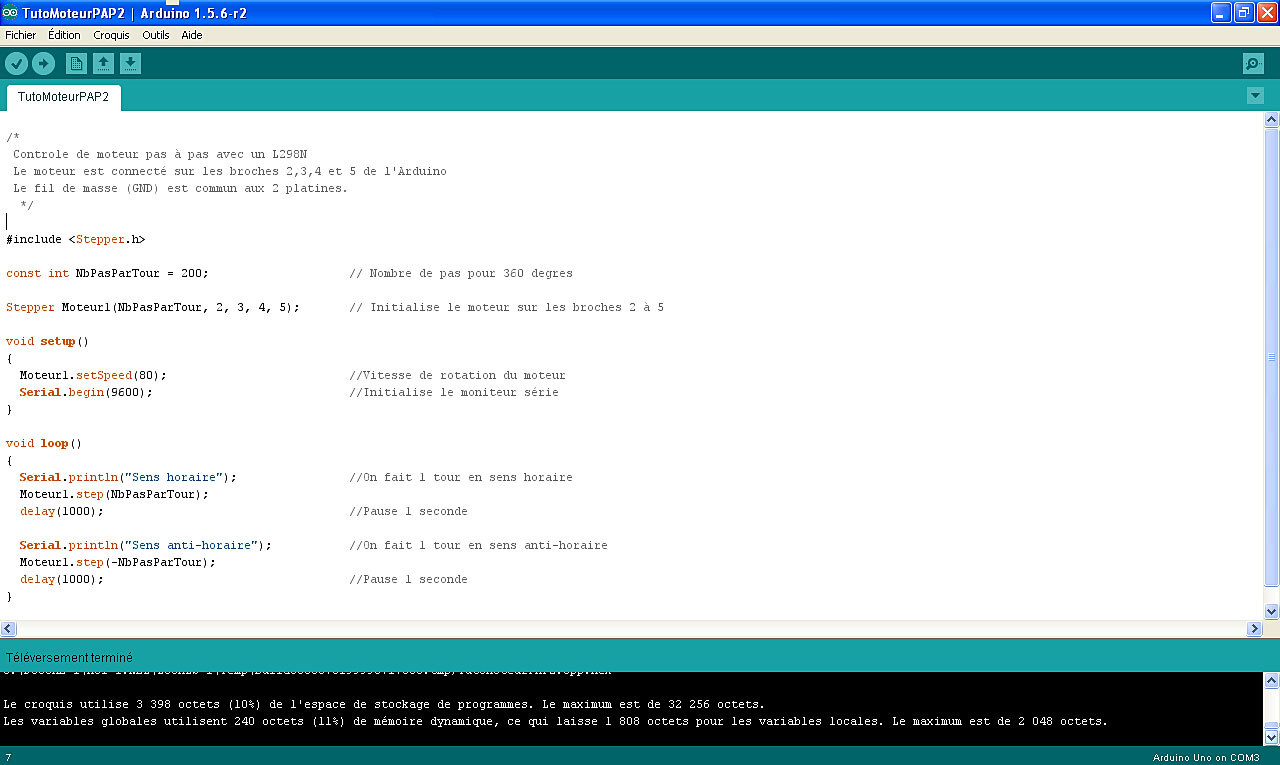Click the down arrow of the vertical scrollbar
Image resolution: width=1280 pixels, height=765 pixels.
(1271, 612)
